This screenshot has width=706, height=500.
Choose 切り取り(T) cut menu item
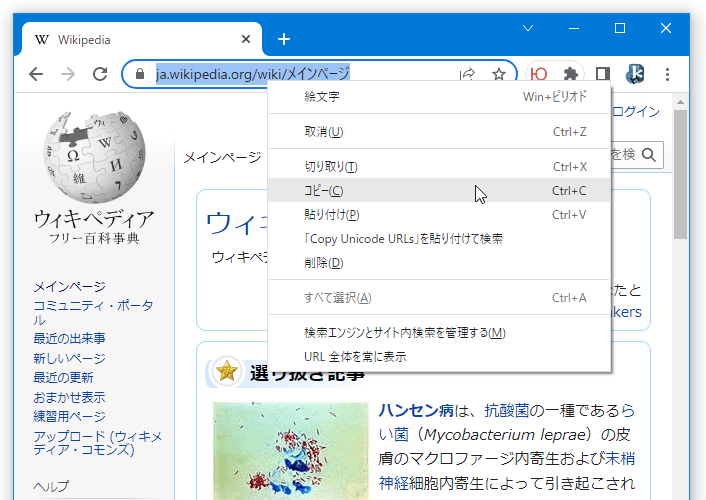tap(439, 167)
